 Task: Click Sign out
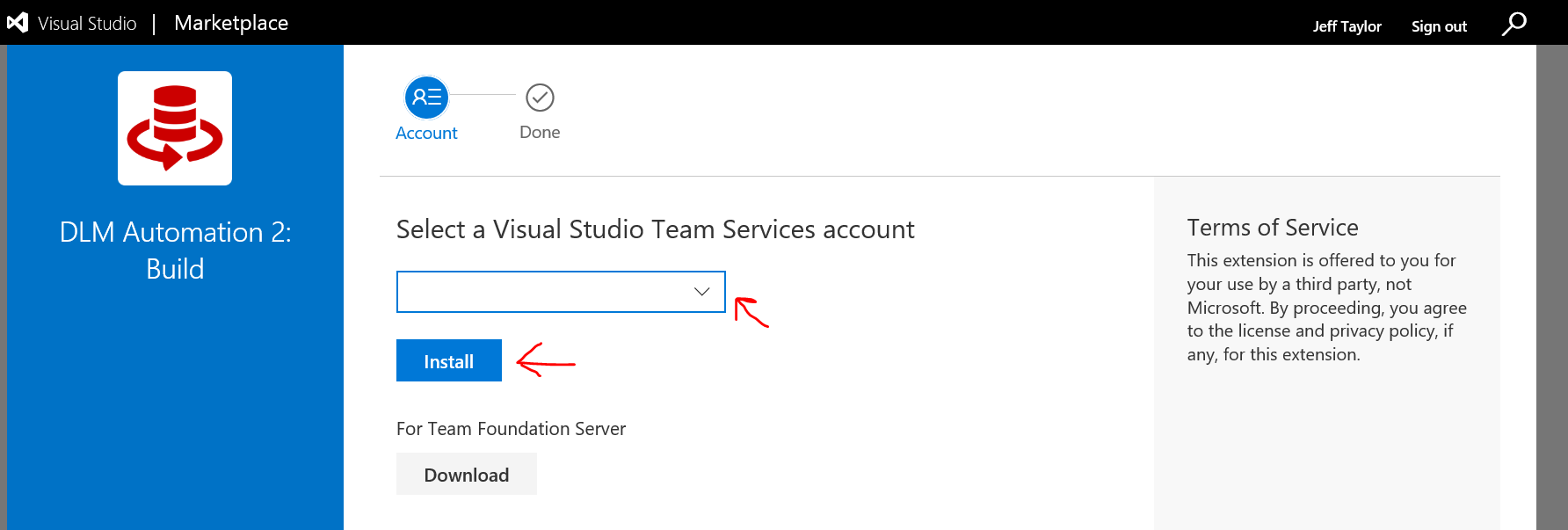pyautogui.click(x=1439, y=26)
